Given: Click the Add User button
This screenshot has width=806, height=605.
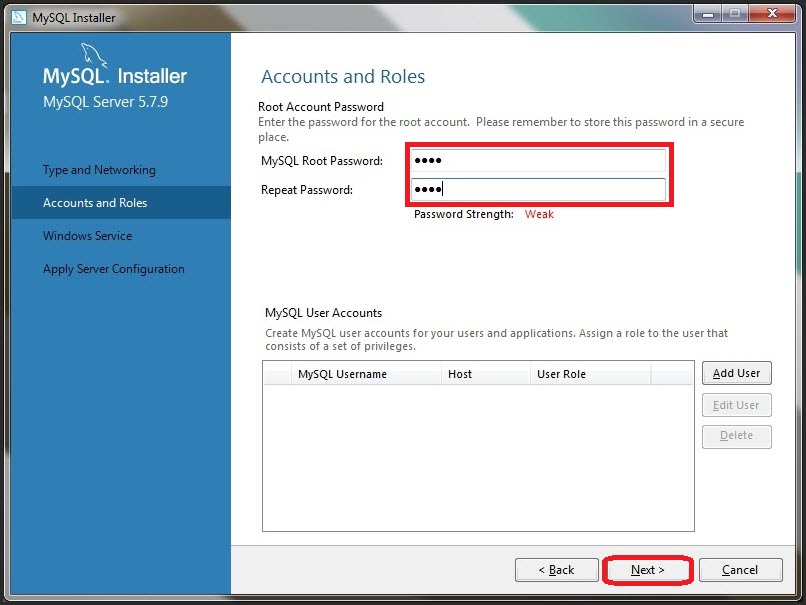Looking at the screenshot, I should 737,373.
